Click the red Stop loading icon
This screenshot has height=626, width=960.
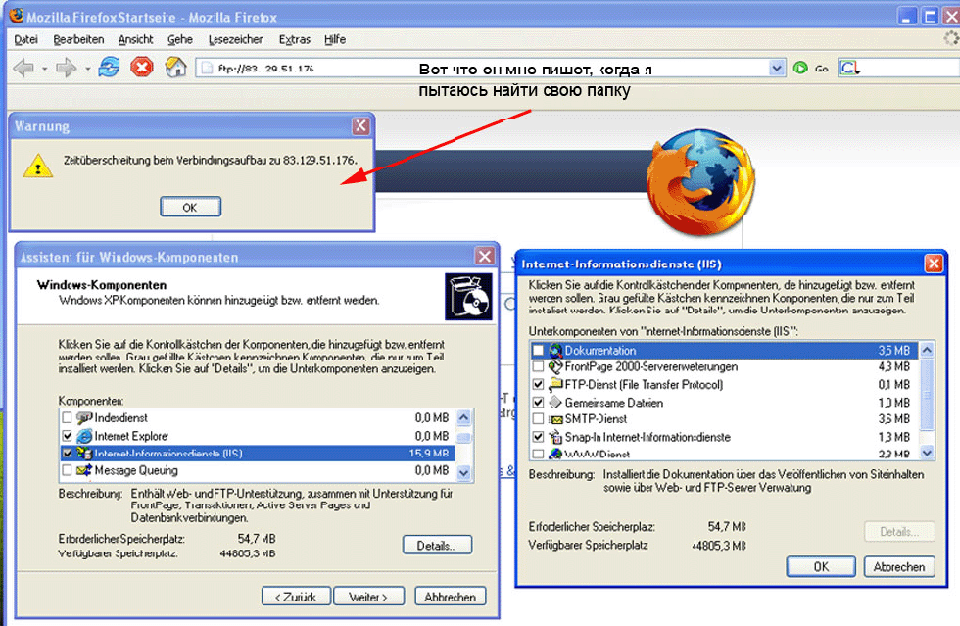(142, 68)
